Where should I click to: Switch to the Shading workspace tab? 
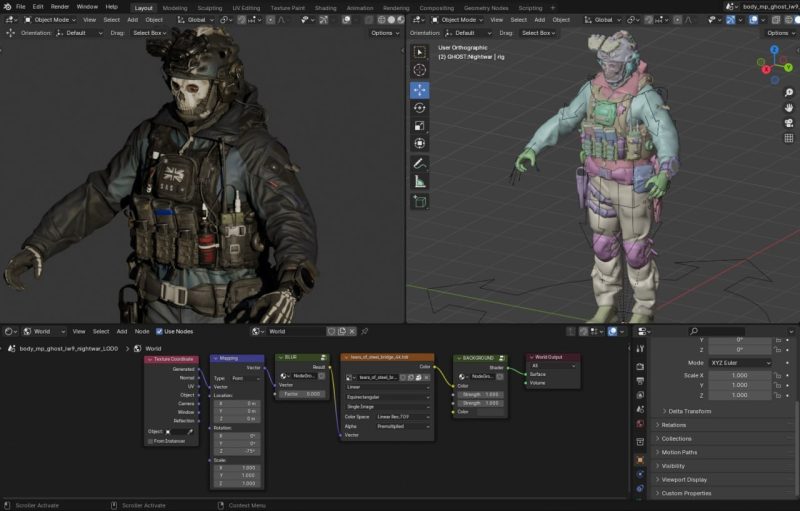coord(326,7)
